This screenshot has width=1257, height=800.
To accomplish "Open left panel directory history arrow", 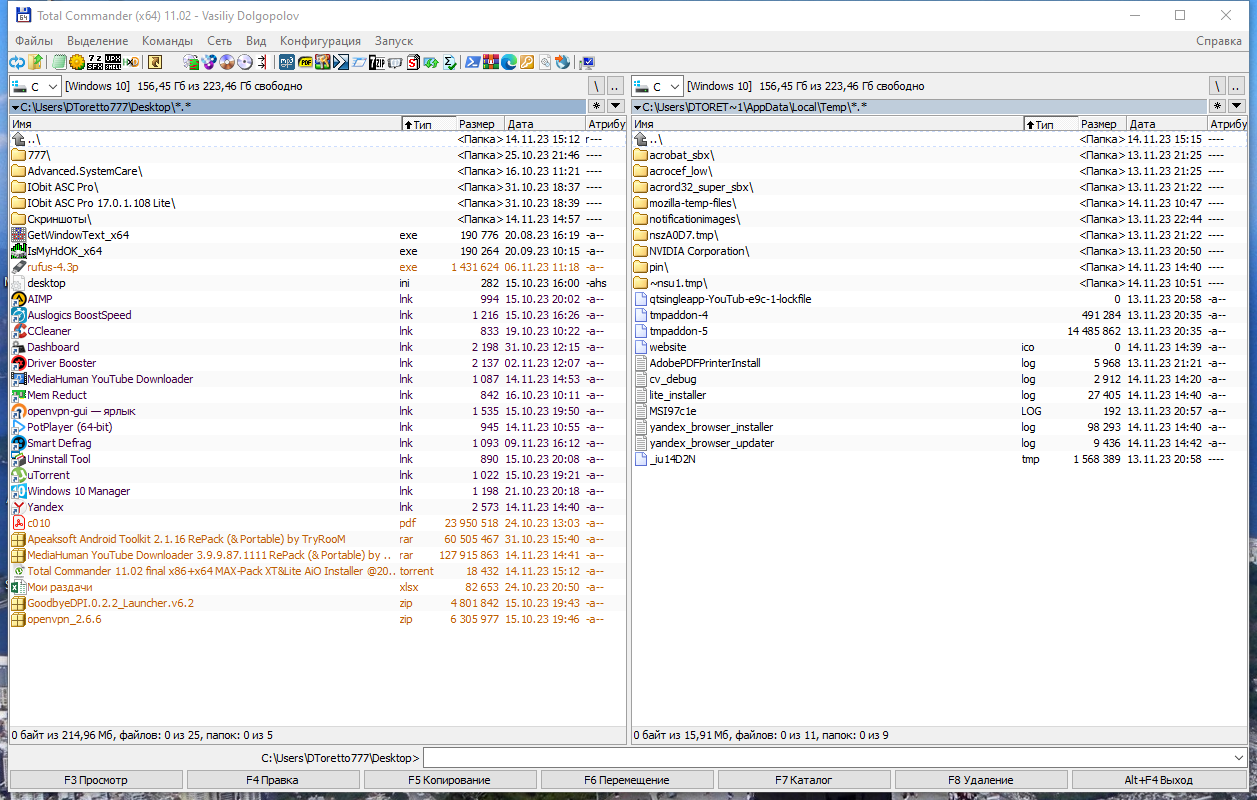I will pyautogui.click(x=615, y=106).
